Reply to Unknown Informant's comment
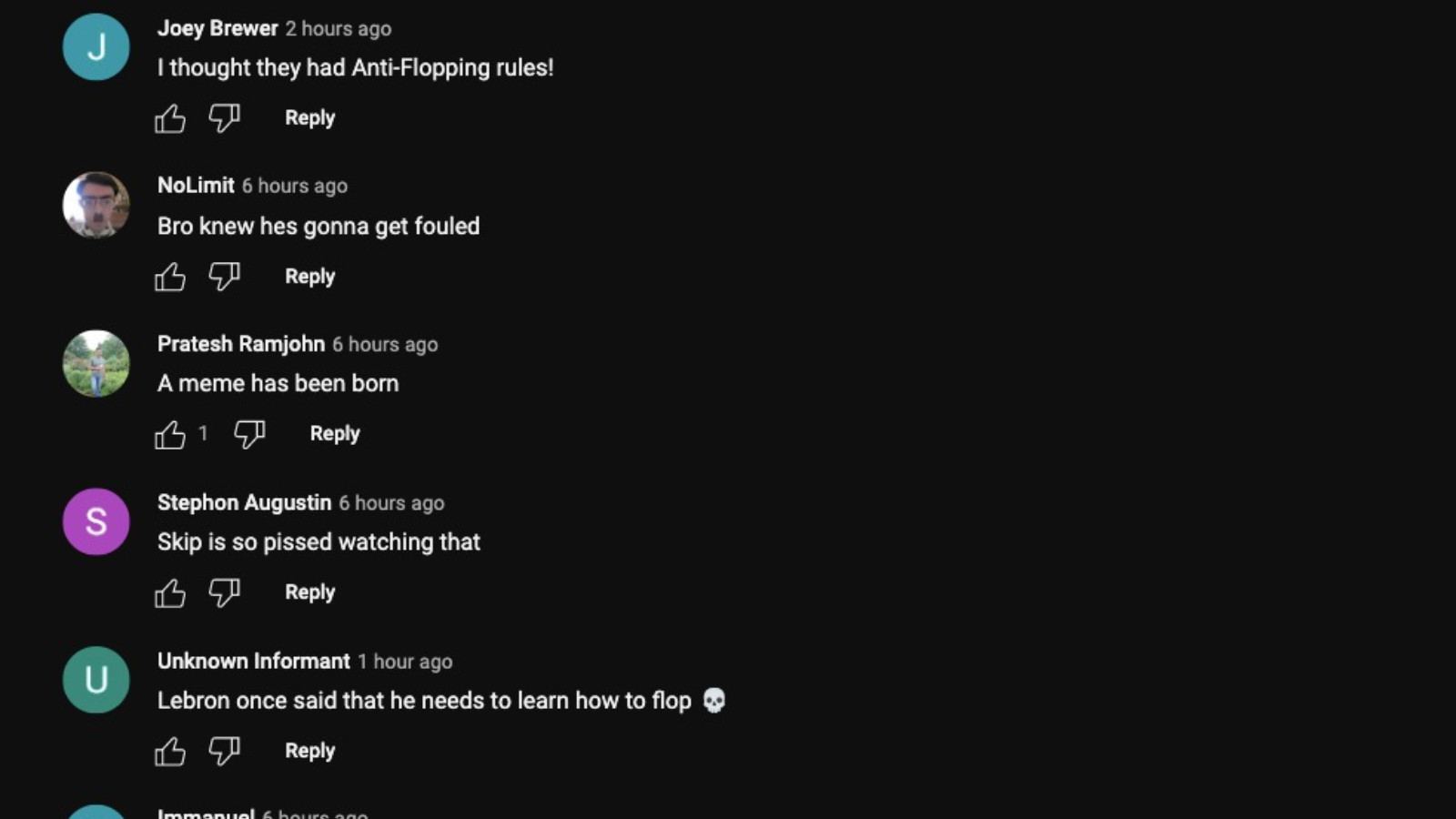 coord(309,751)
